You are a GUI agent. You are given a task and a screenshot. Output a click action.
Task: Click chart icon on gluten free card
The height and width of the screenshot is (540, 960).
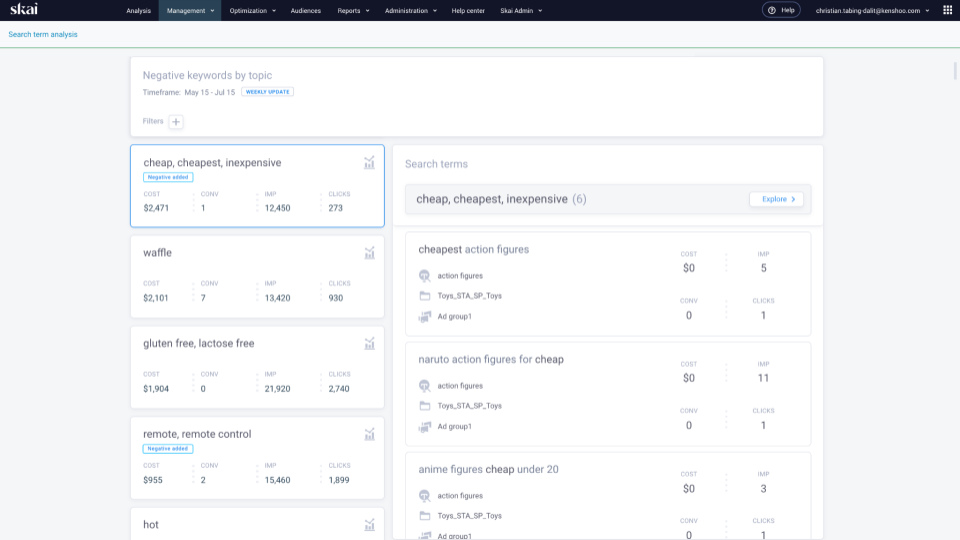click(x=369, y=344)
